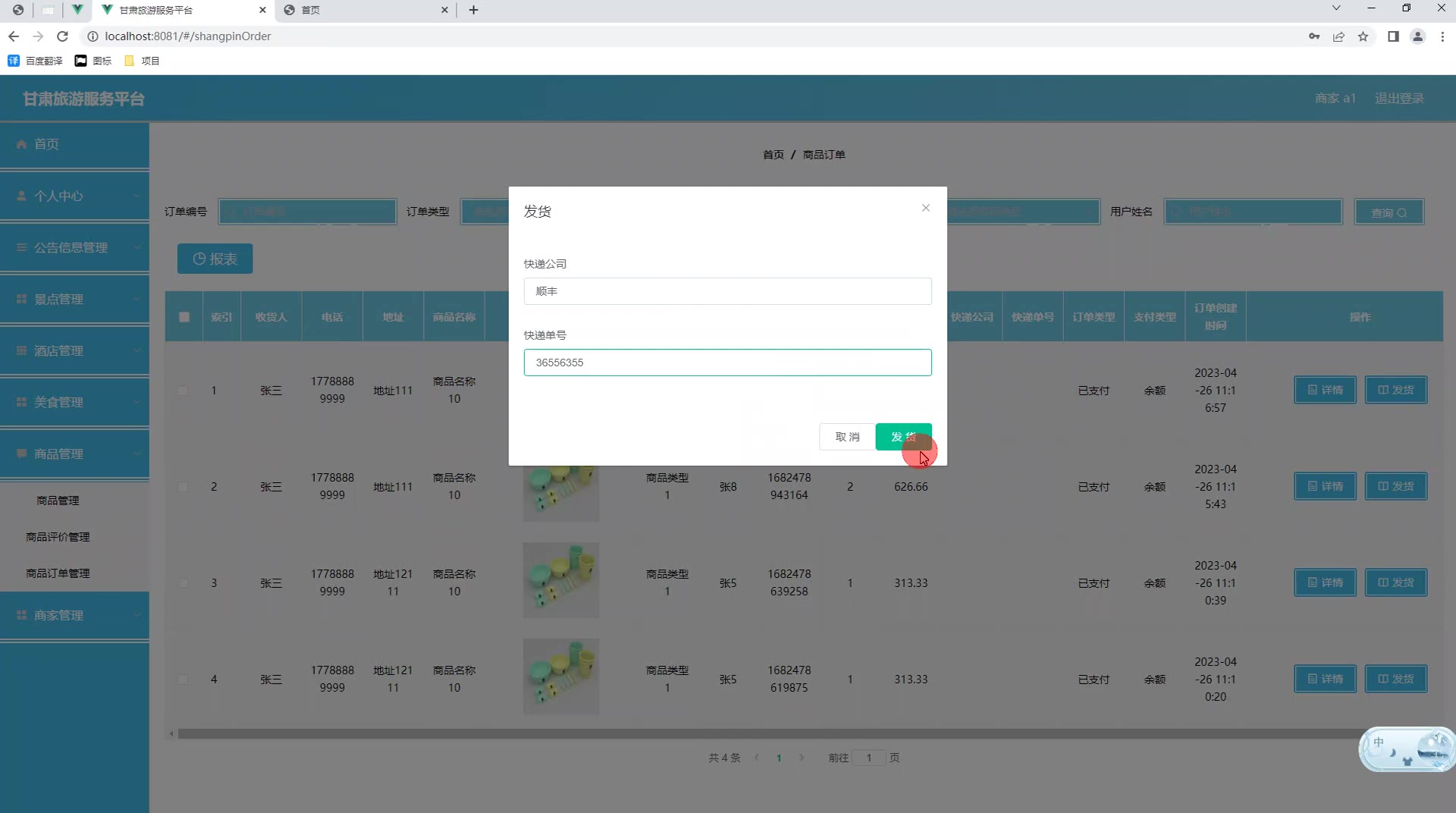Expand 美食管理 sidebar menu
The height and width of the screenshot is (813, 1456).
click(74, 402)
